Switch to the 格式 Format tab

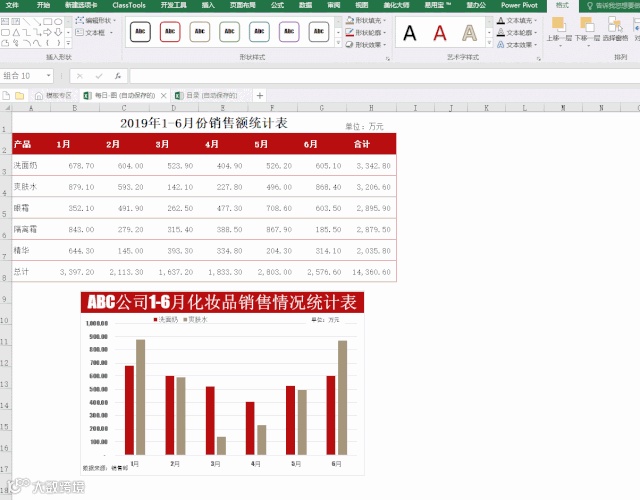[x=562, y=5]
